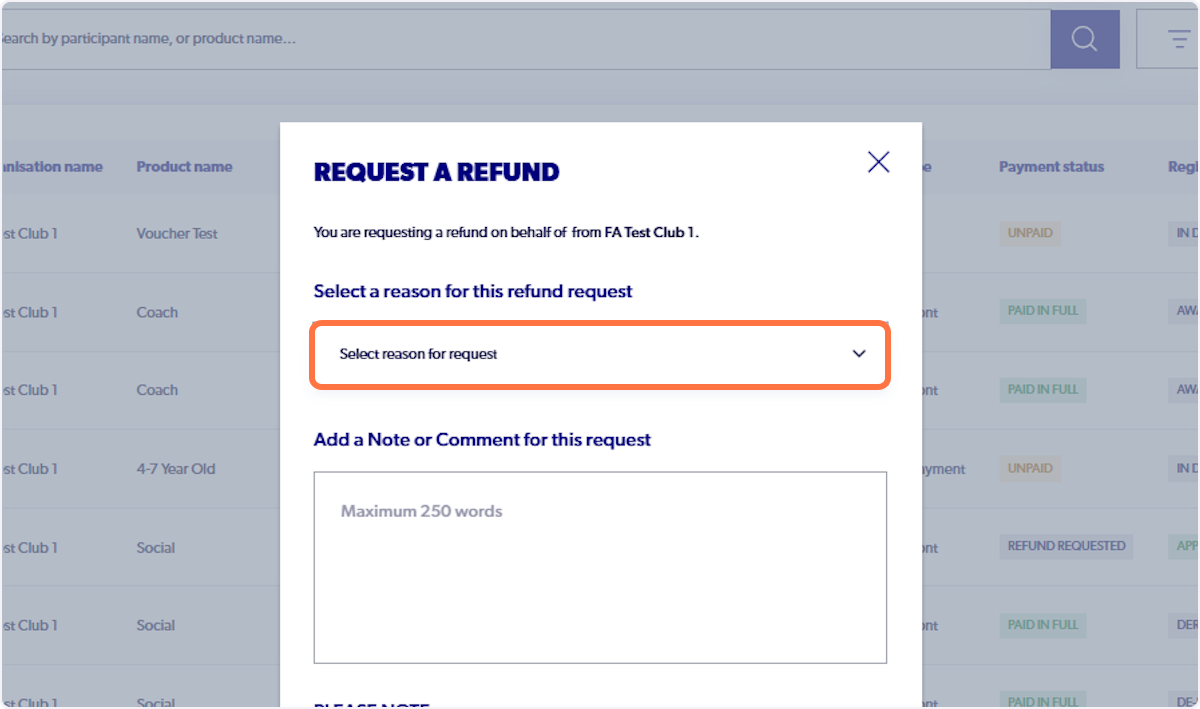The height and width of the screenshot is (709, 1200).
Task: Select the Product name column header
Action: click(x=184, y=166)
